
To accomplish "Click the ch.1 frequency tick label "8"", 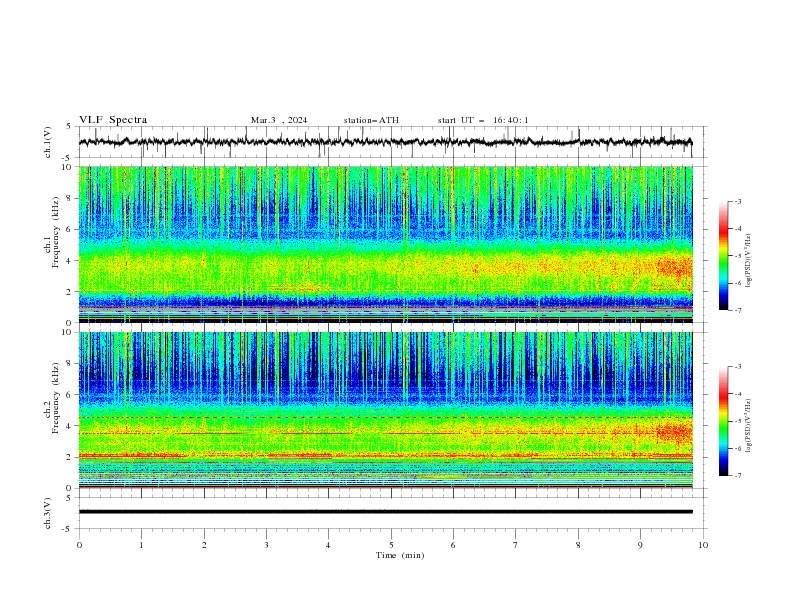I will pos(70,198).
